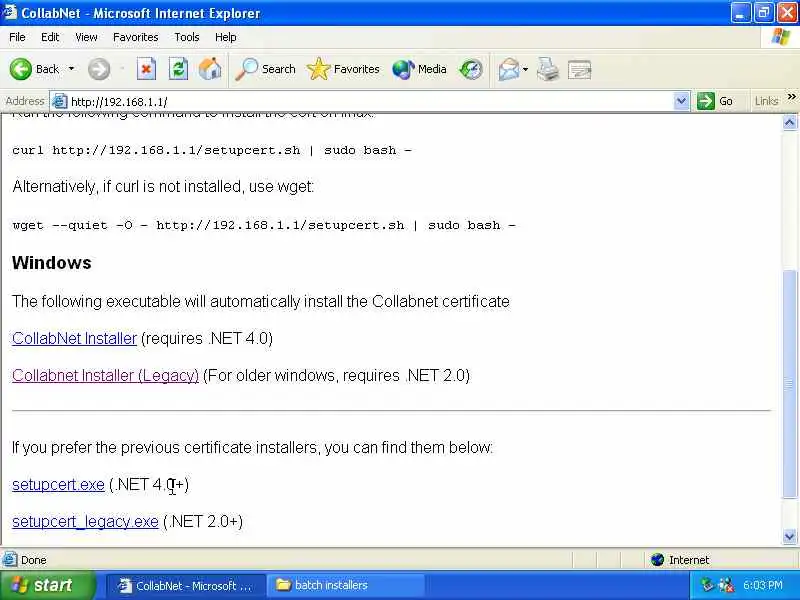Click the address bar URL field

(370, 102)
